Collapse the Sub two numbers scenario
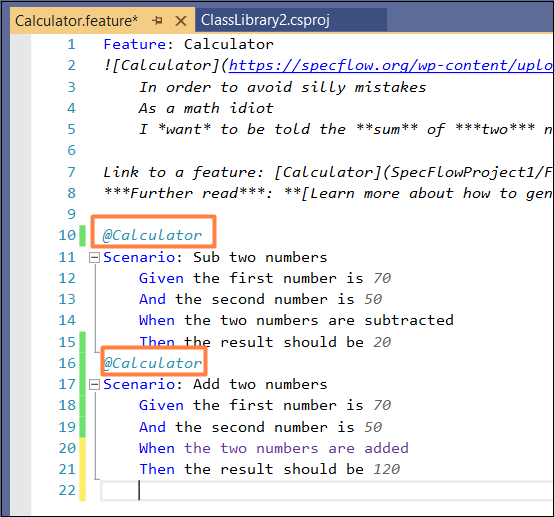 point(94,258)
